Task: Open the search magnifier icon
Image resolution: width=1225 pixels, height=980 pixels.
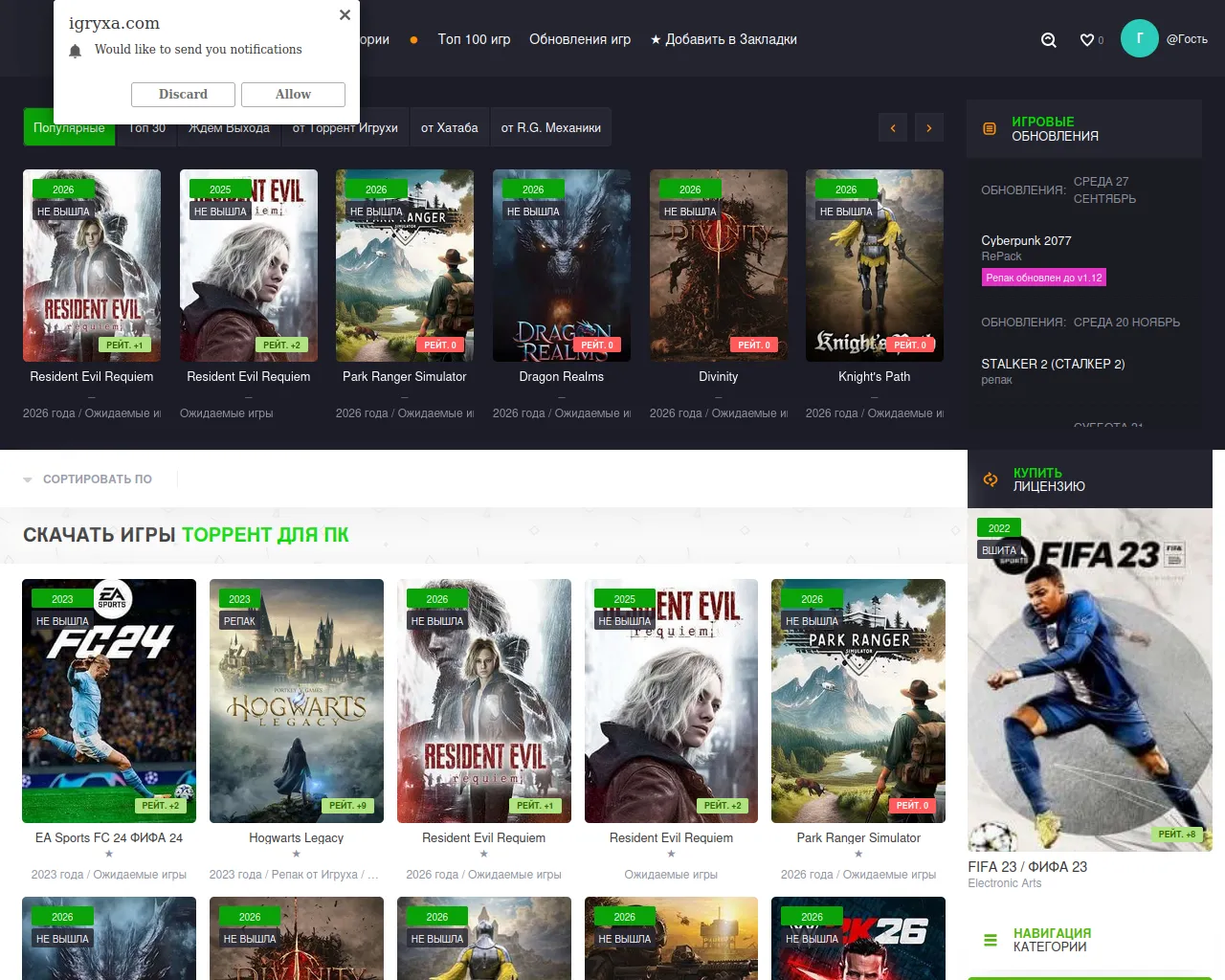Action: [x=1049, y=40]
